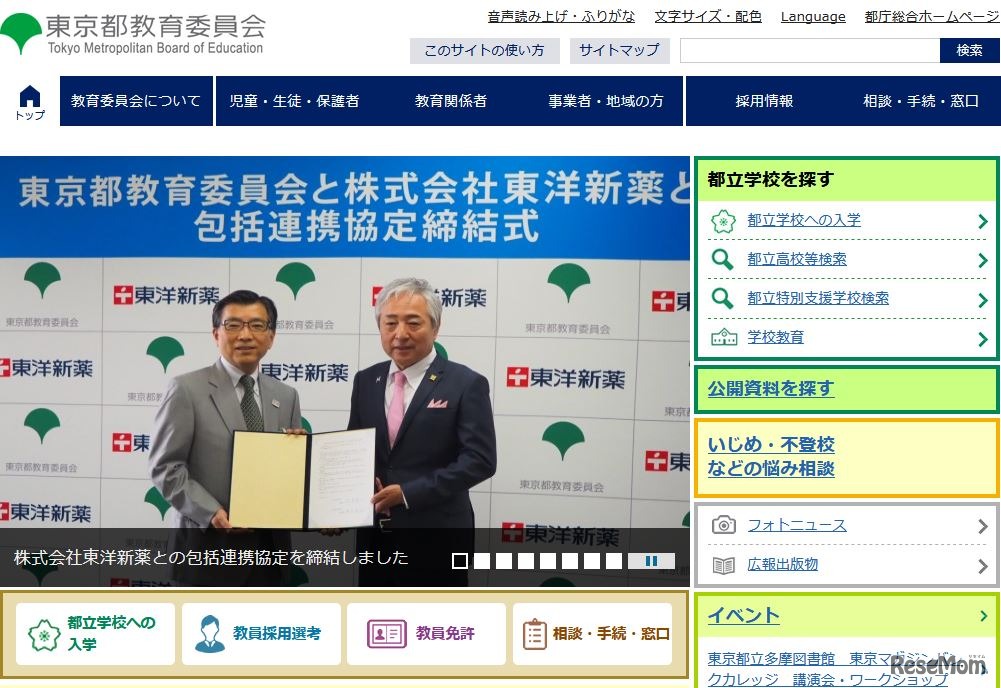Viewport: 1001px width, 688px height.
Task: Click サイトマップ button
Action: click(619, 50)
